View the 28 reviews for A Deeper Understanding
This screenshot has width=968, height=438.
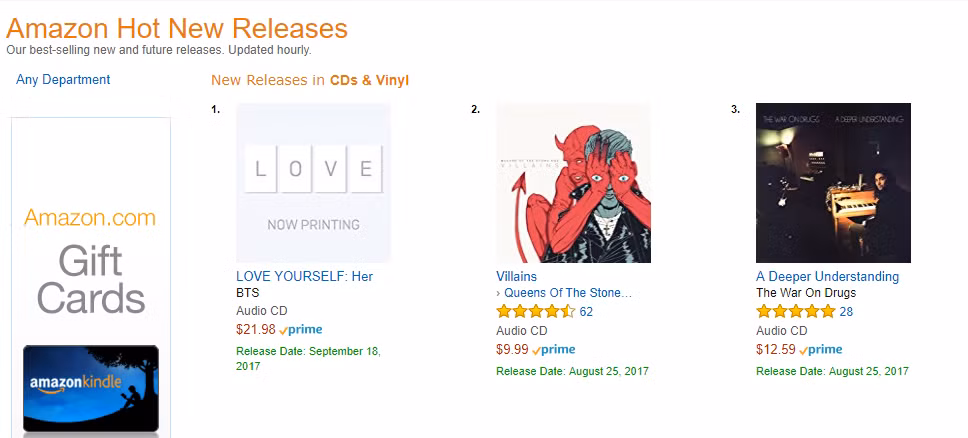846,312
